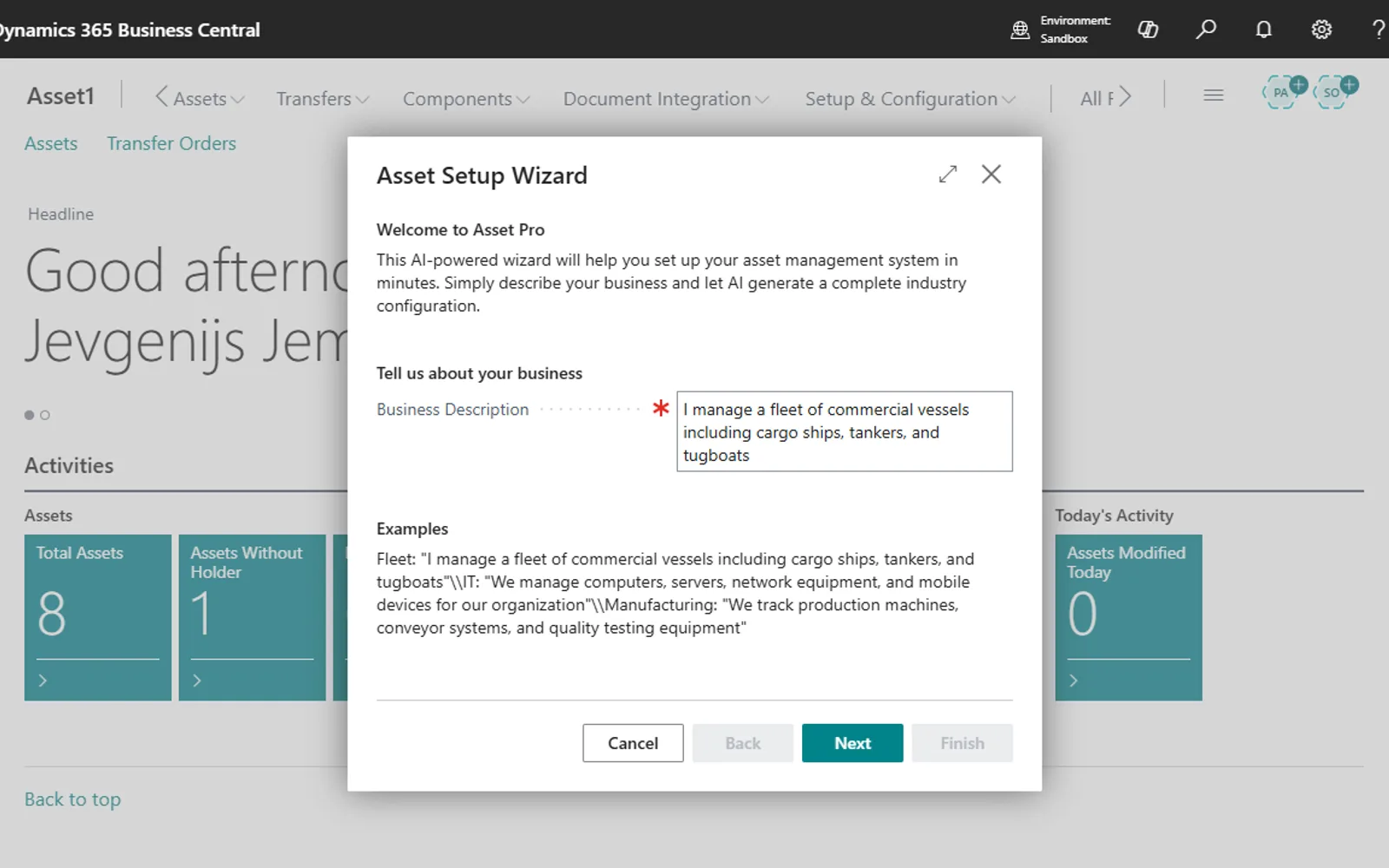This screenshot has width=1389, height=868.
Task: Click the disabled Finish button
Action: (962, 743)
